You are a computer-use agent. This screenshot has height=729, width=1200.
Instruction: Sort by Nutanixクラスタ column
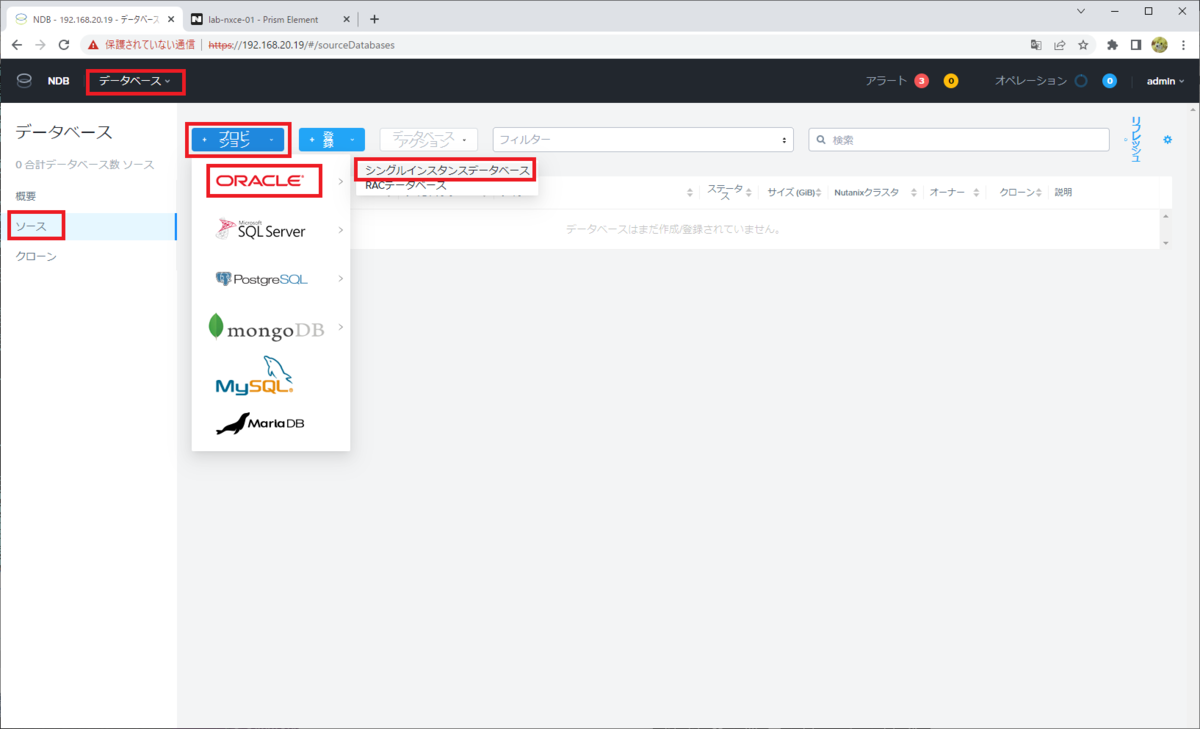point(873,192)
